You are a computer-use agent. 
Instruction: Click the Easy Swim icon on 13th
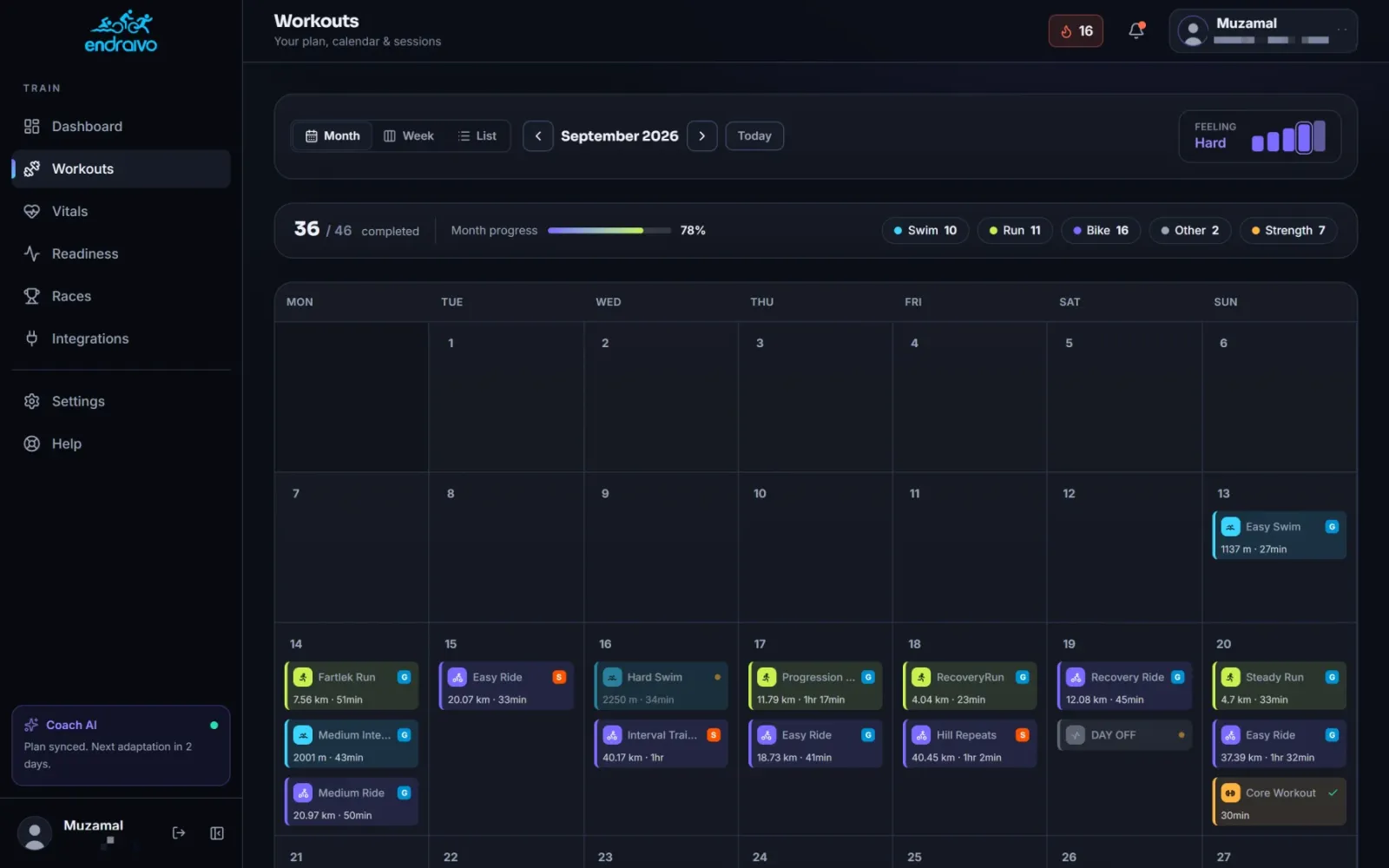point(1230,527)
